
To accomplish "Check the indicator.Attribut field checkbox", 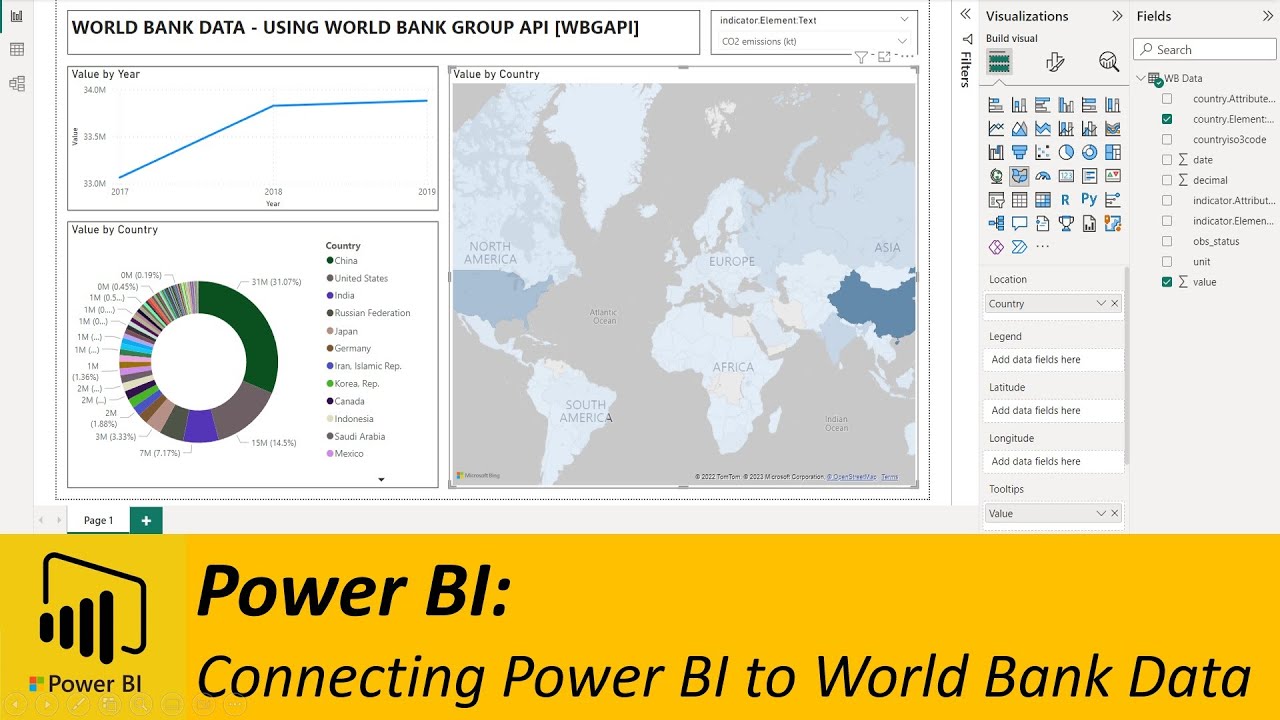I will 1167,201.
